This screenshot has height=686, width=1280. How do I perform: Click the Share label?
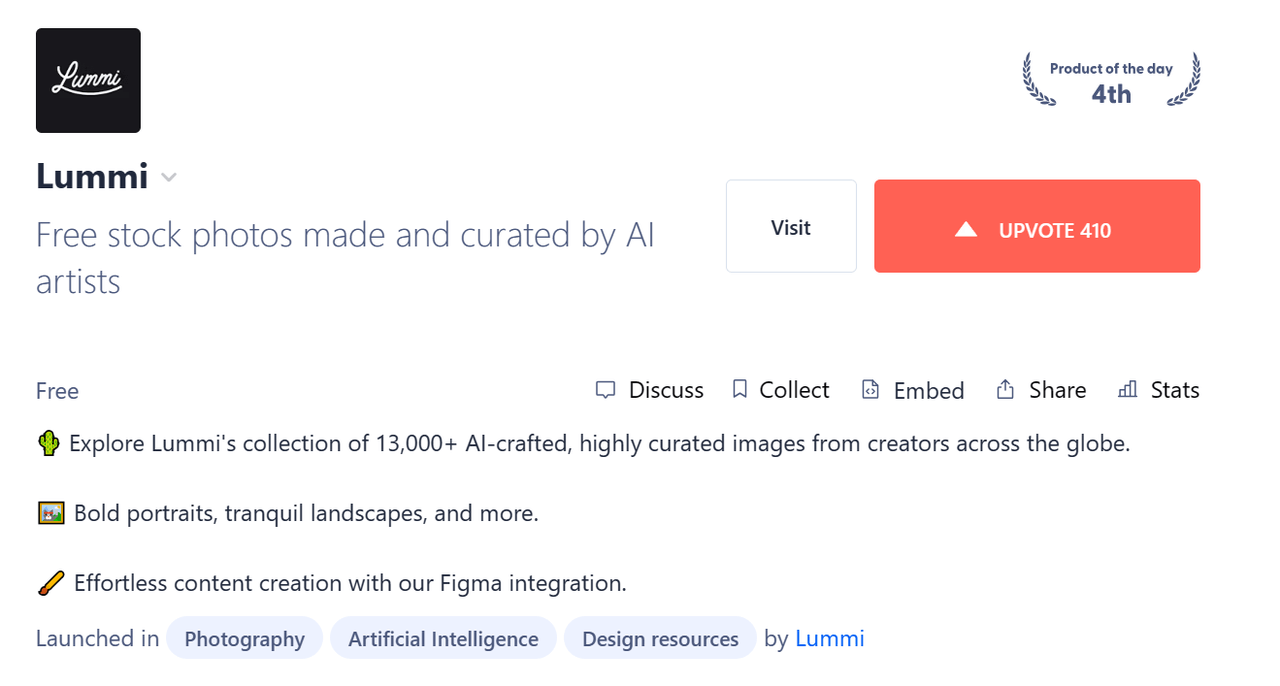coord(1057,390)
